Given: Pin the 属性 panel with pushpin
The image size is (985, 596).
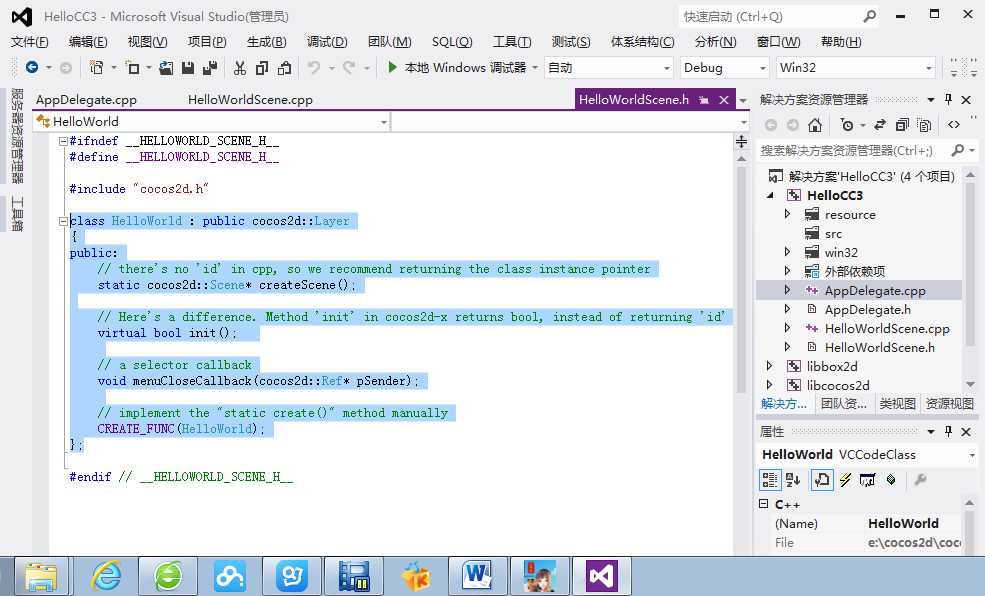Looking at the screenshot, I should [x=949, y=431].
